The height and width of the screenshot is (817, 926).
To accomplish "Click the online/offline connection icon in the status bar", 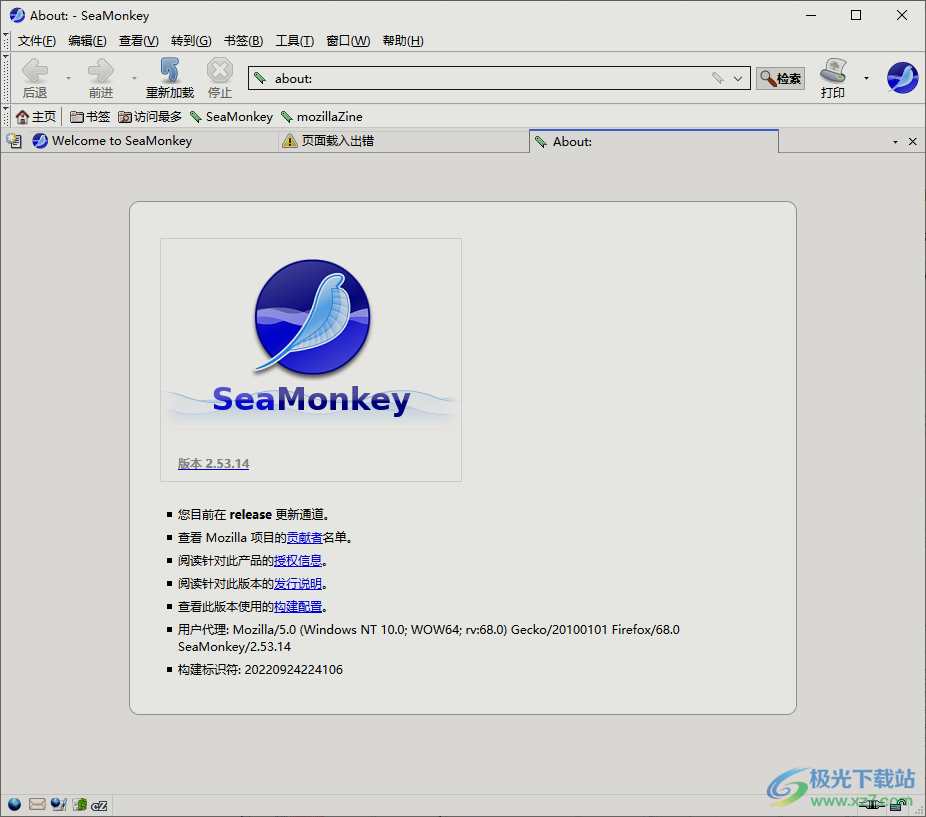I will tap(872, 805).
